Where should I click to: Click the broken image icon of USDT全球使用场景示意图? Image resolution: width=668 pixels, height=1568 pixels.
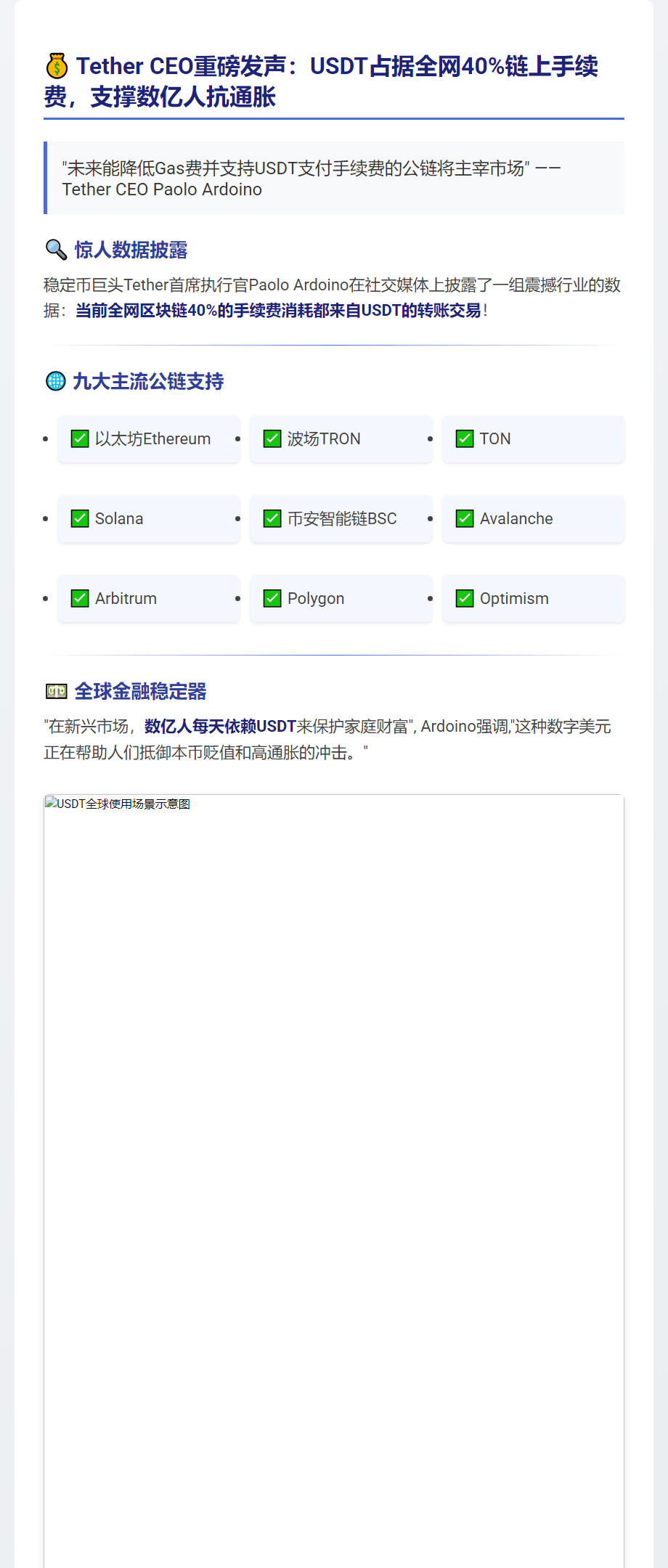pyautogui.click(x=51, y=803)
